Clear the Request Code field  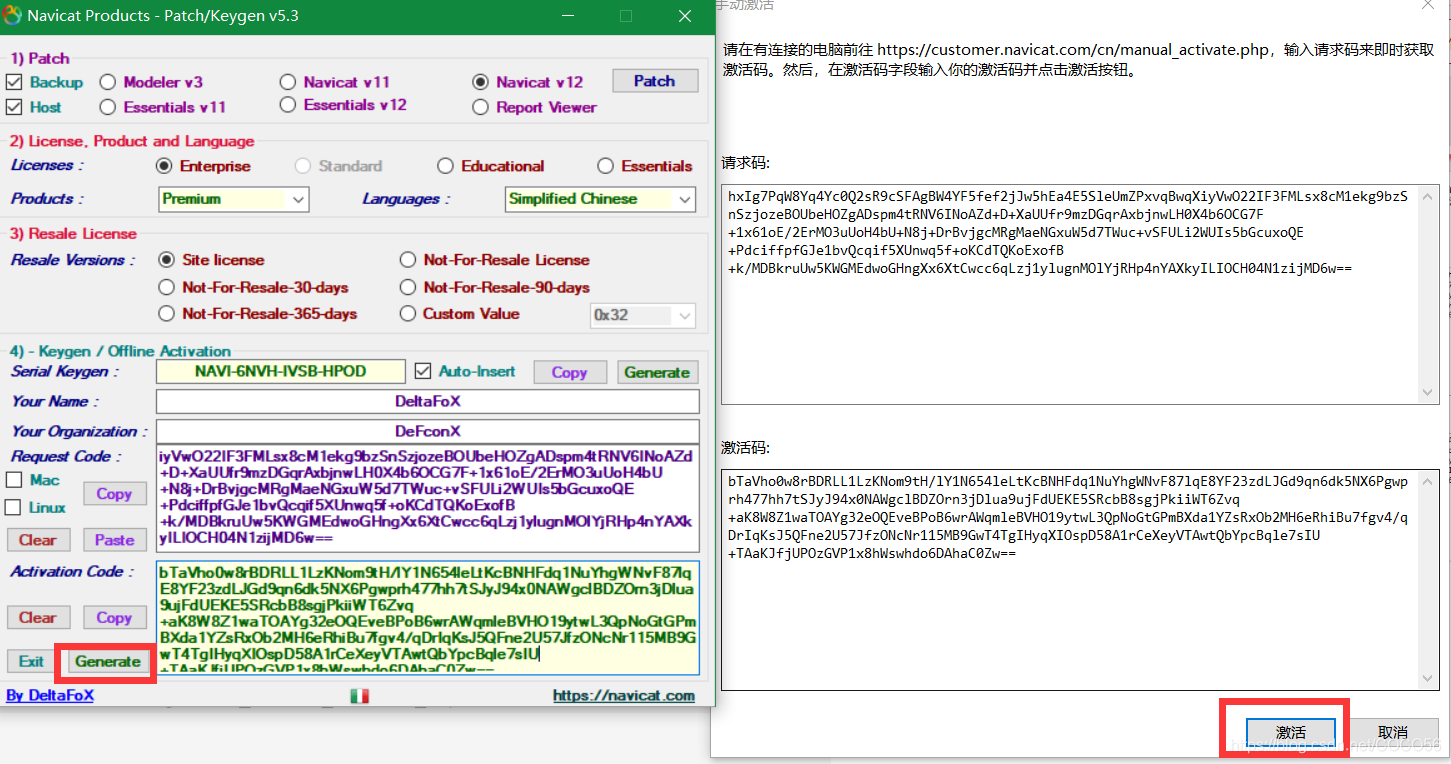[38, 540]
